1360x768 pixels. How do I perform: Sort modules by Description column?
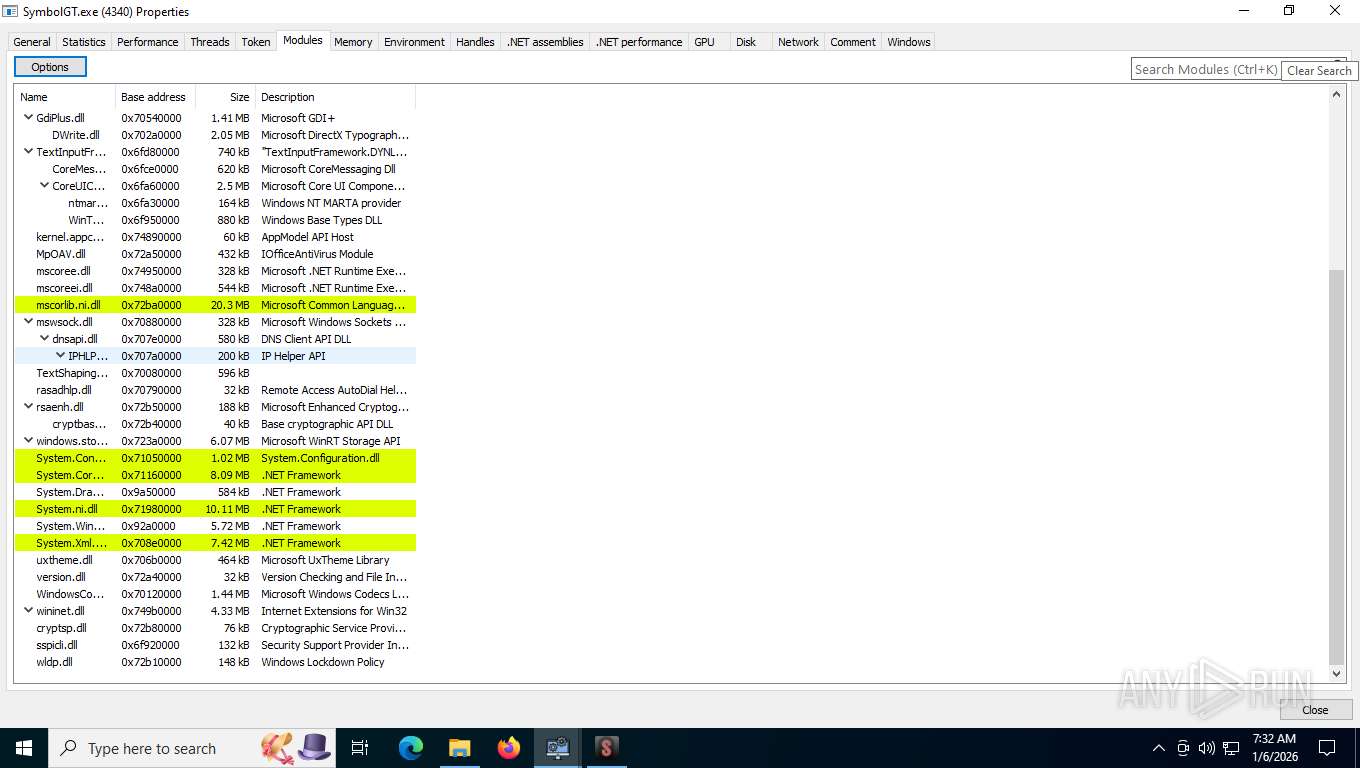(335, 97)
